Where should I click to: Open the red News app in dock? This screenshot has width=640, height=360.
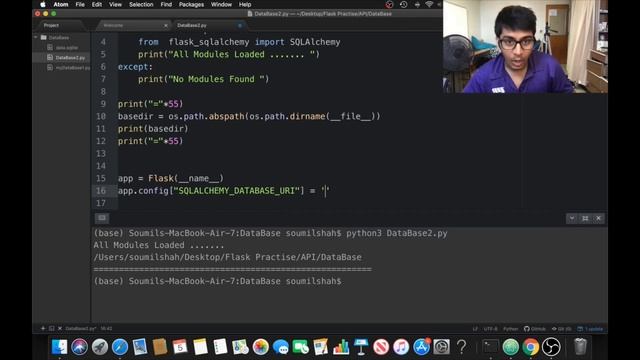[x=381, y=347]
